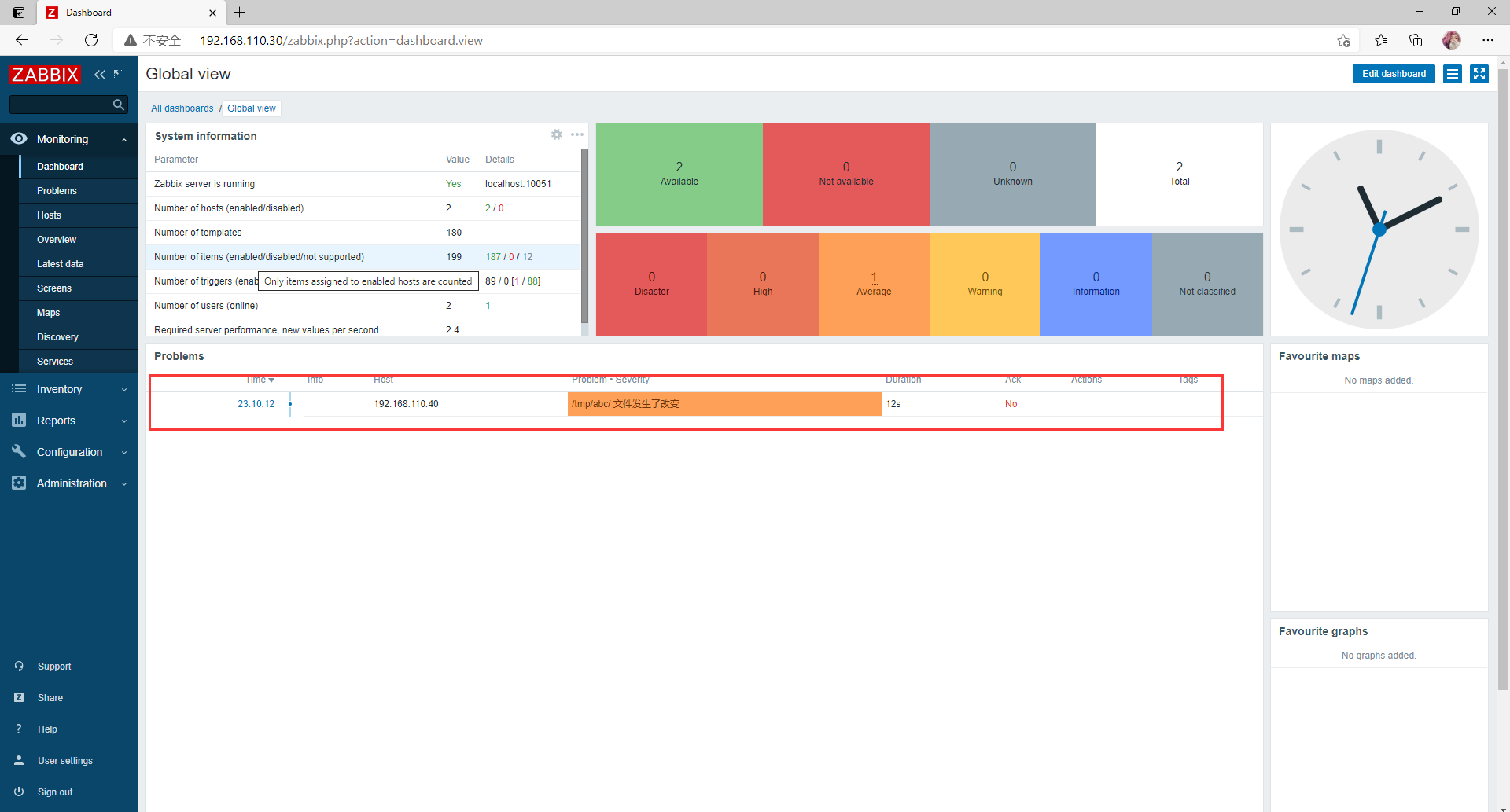This screenshot has width=1510, height=812.
Task: Click the Share Z icon
Action: (x=19, y=697)
